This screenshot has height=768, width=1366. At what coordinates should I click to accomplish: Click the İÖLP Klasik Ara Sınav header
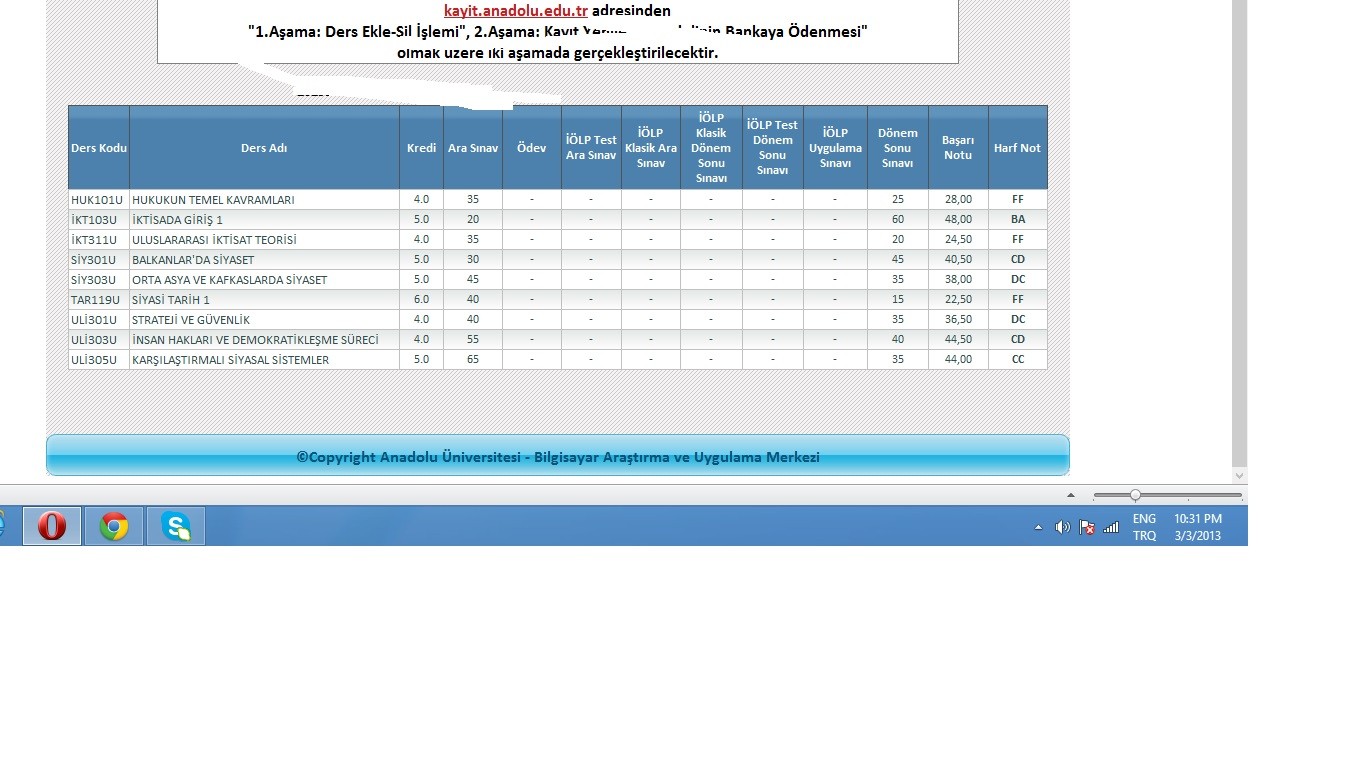click(651, 148)
